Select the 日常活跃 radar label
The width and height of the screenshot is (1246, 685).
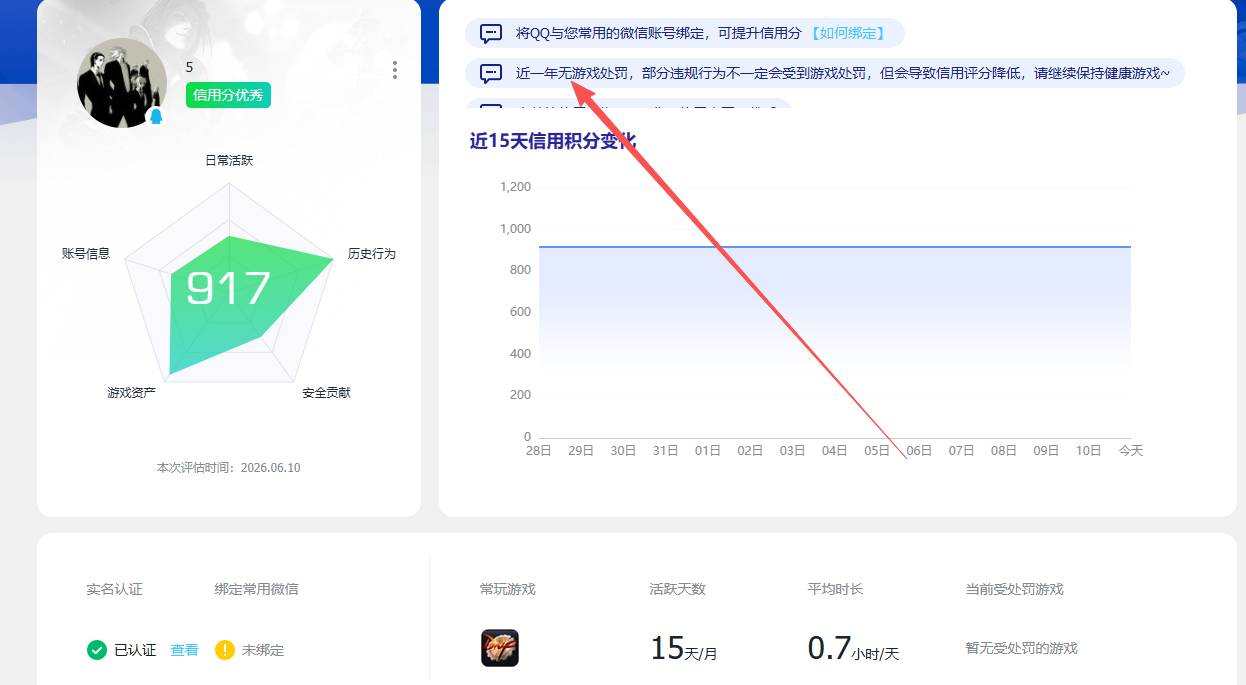tap(229, 160)
